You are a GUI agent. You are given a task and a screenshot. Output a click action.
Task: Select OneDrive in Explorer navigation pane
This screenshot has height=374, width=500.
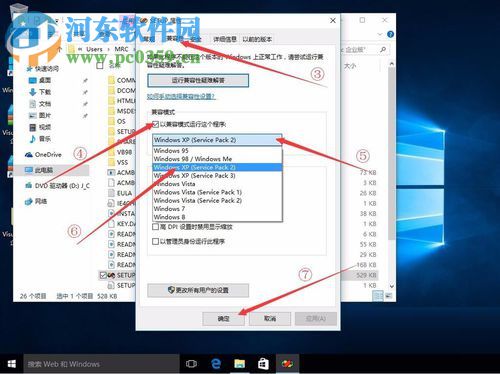[43, 155]
